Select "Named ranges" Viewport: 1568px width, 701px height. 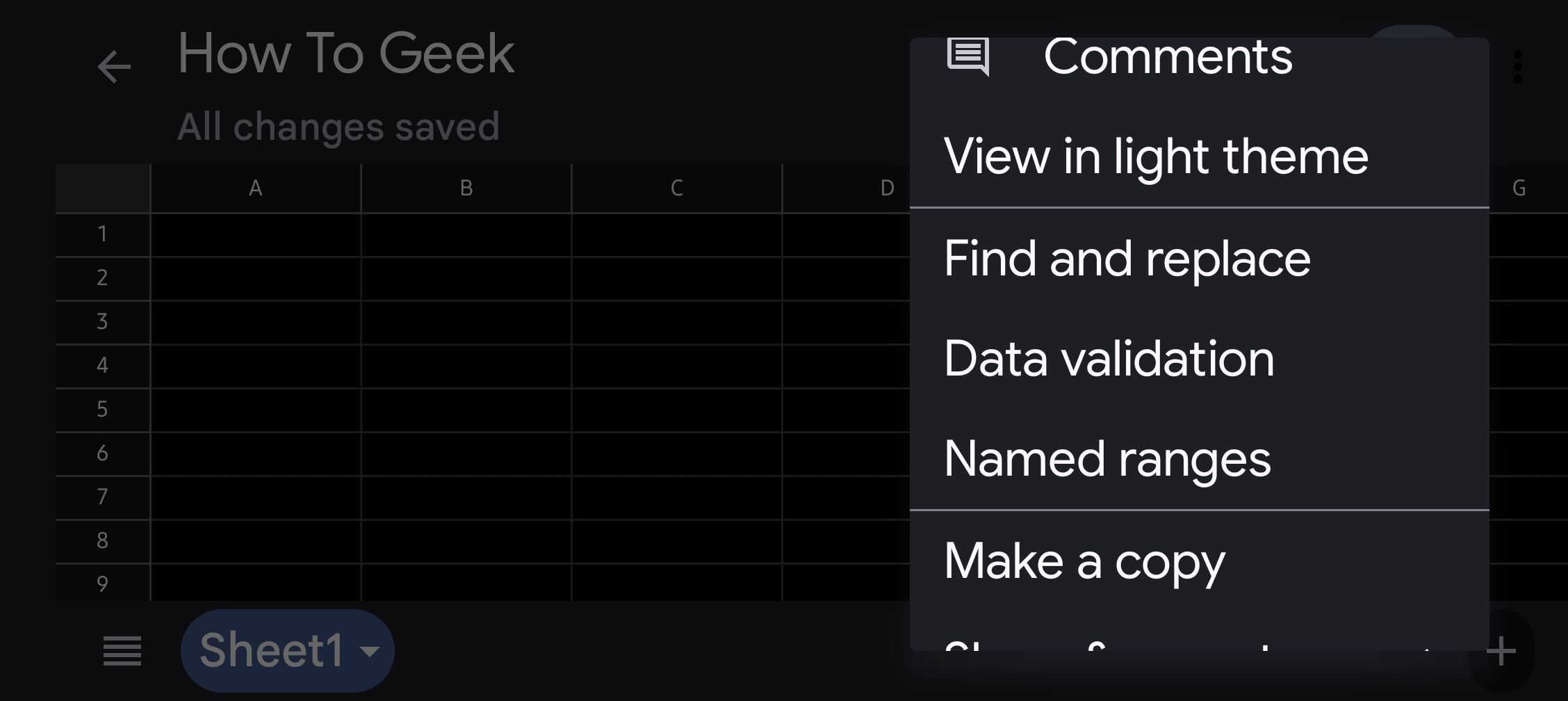pyautogui.click(x=1108, y=458)
